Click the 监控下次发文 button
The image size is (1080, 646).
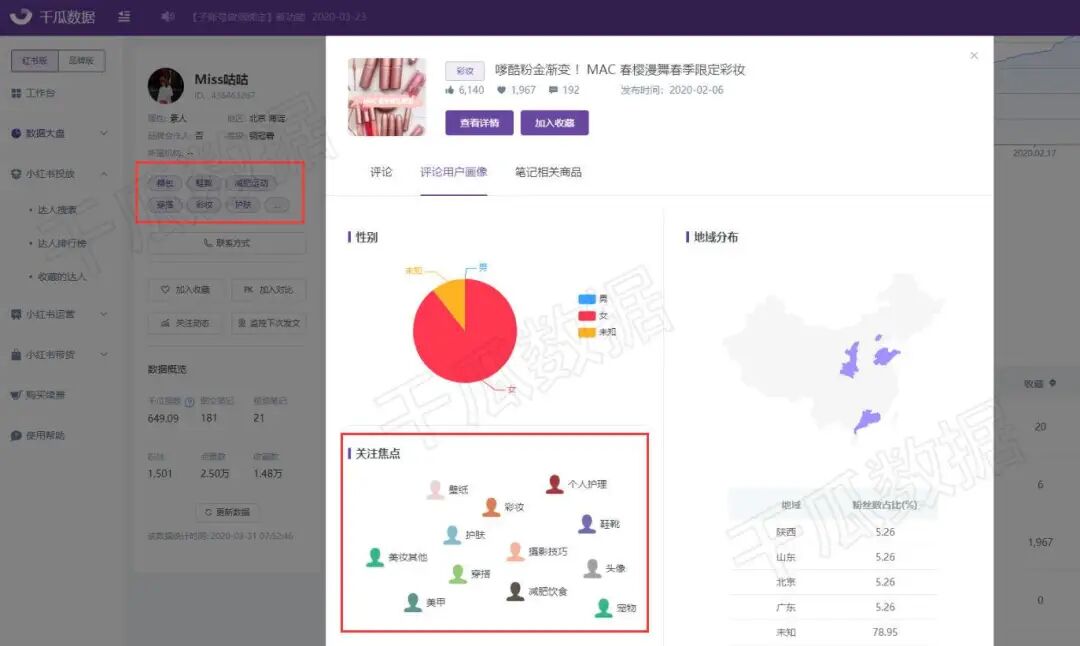click(269, 323)
